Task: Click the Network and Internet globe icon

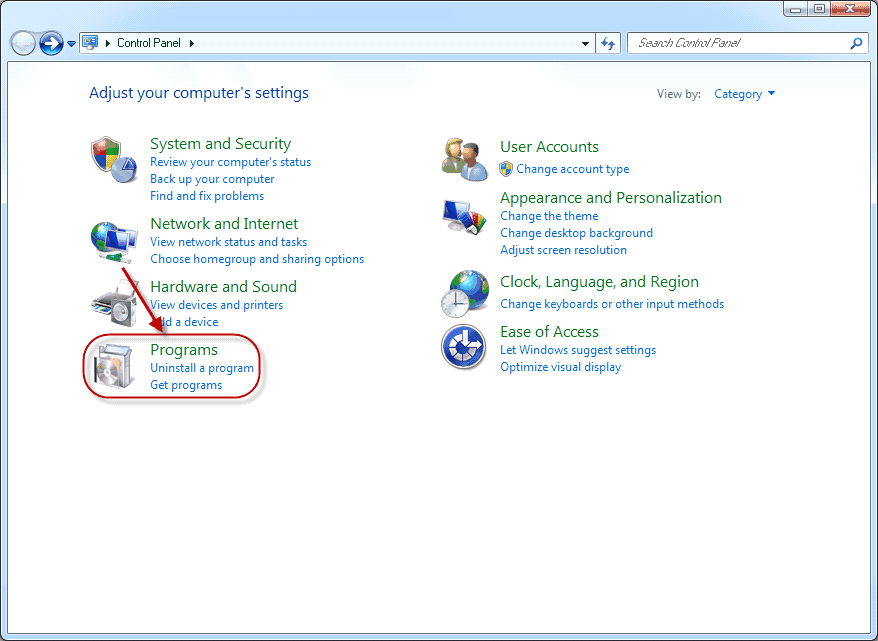Action: (113, 238)
